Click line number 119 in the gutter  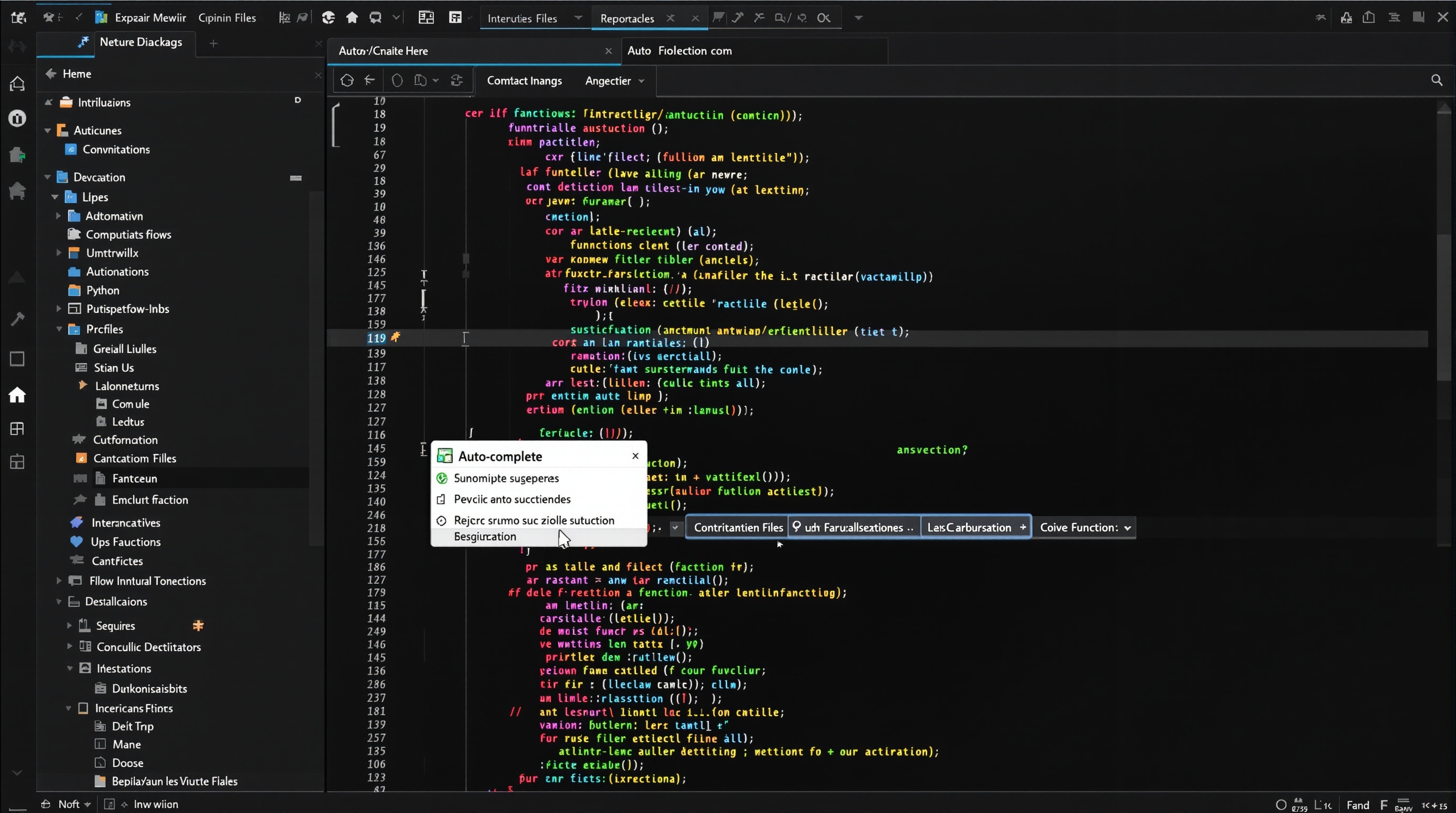(x=376, y=338)
